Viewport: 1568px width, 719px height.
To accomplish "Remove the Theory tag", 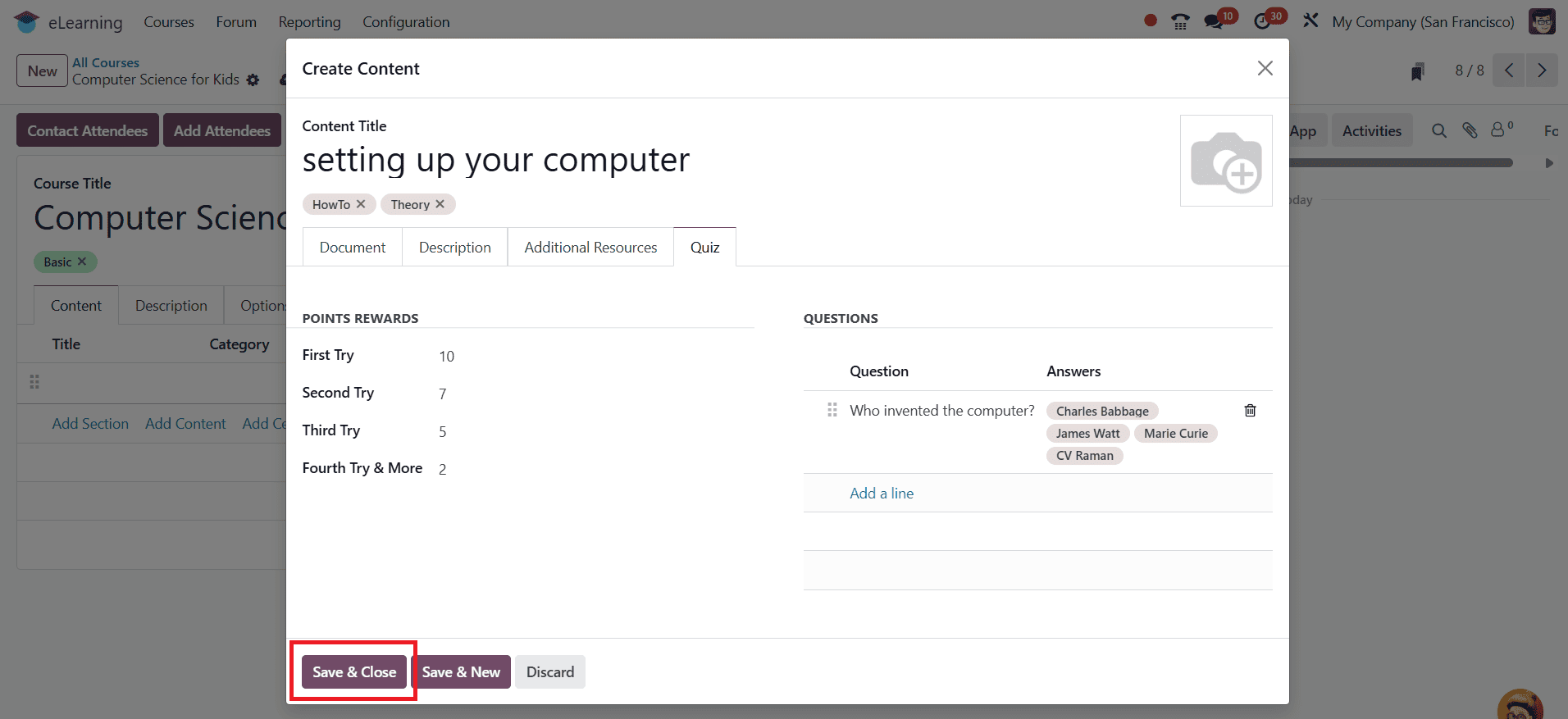I will pos(440,204).
